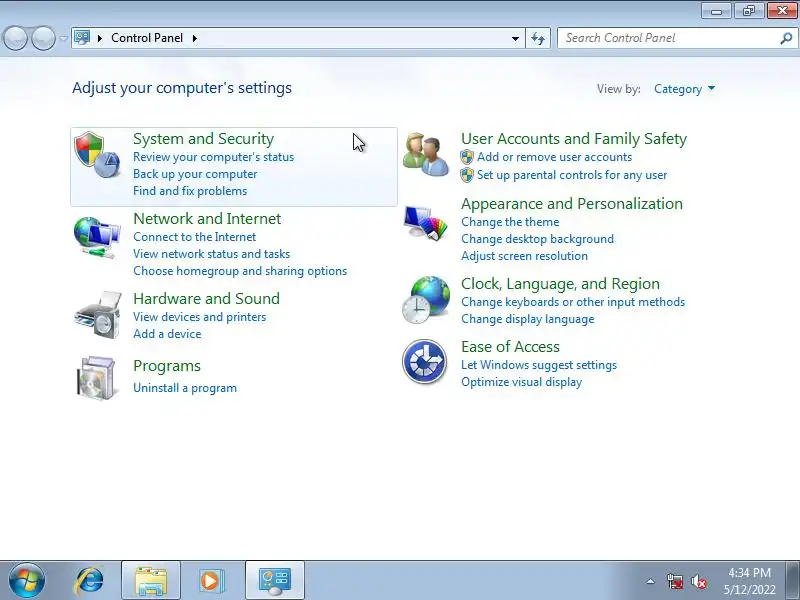Open Find and fix problems
This screenshot has width=800, height=600.
(x=190, y=191)
